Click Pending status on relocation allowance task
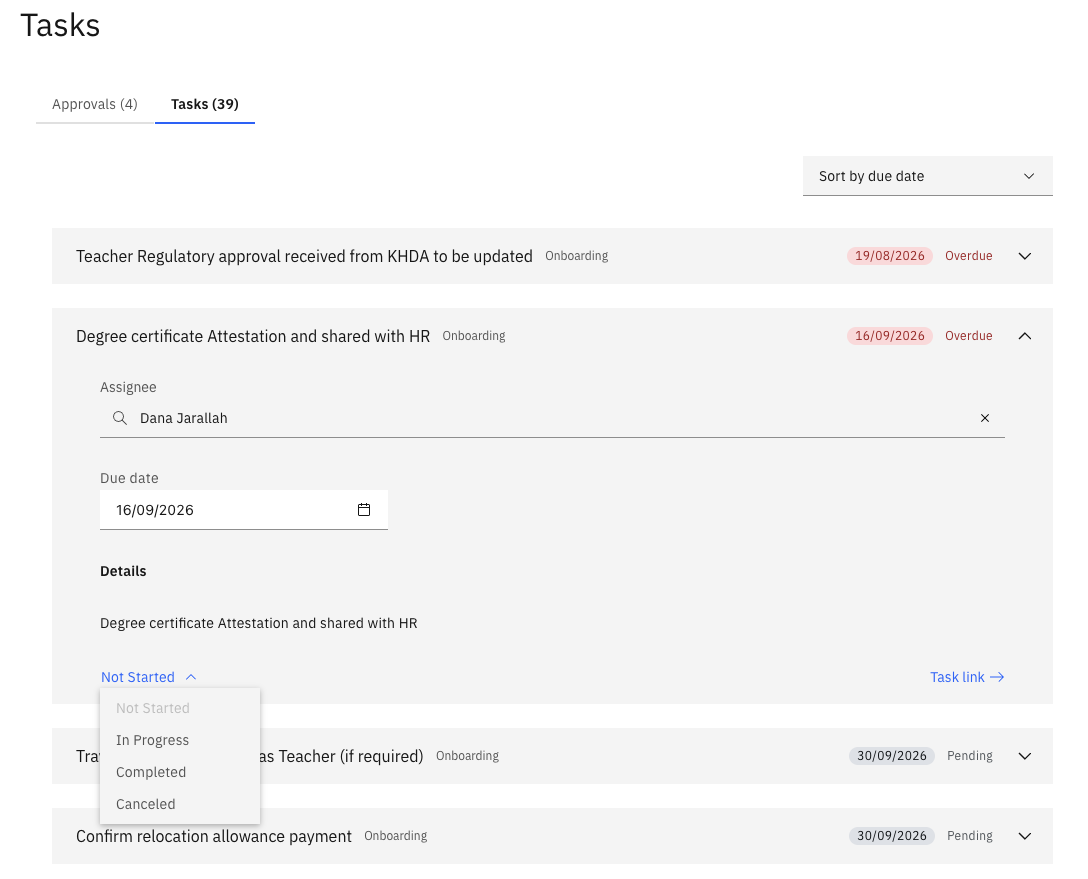 (x=969, y=836)
